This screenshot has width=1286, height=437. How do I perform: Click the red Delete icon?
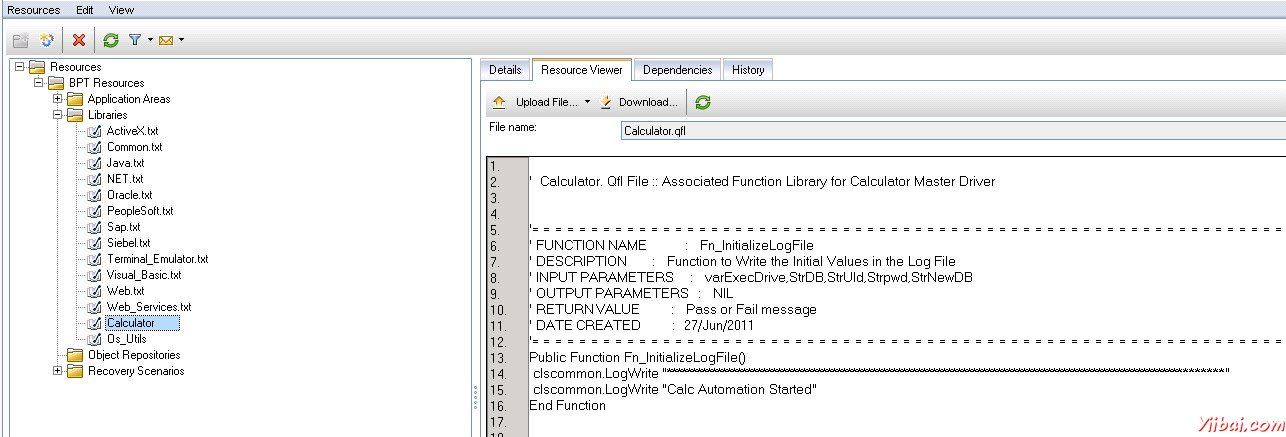[x=79, y=40]
